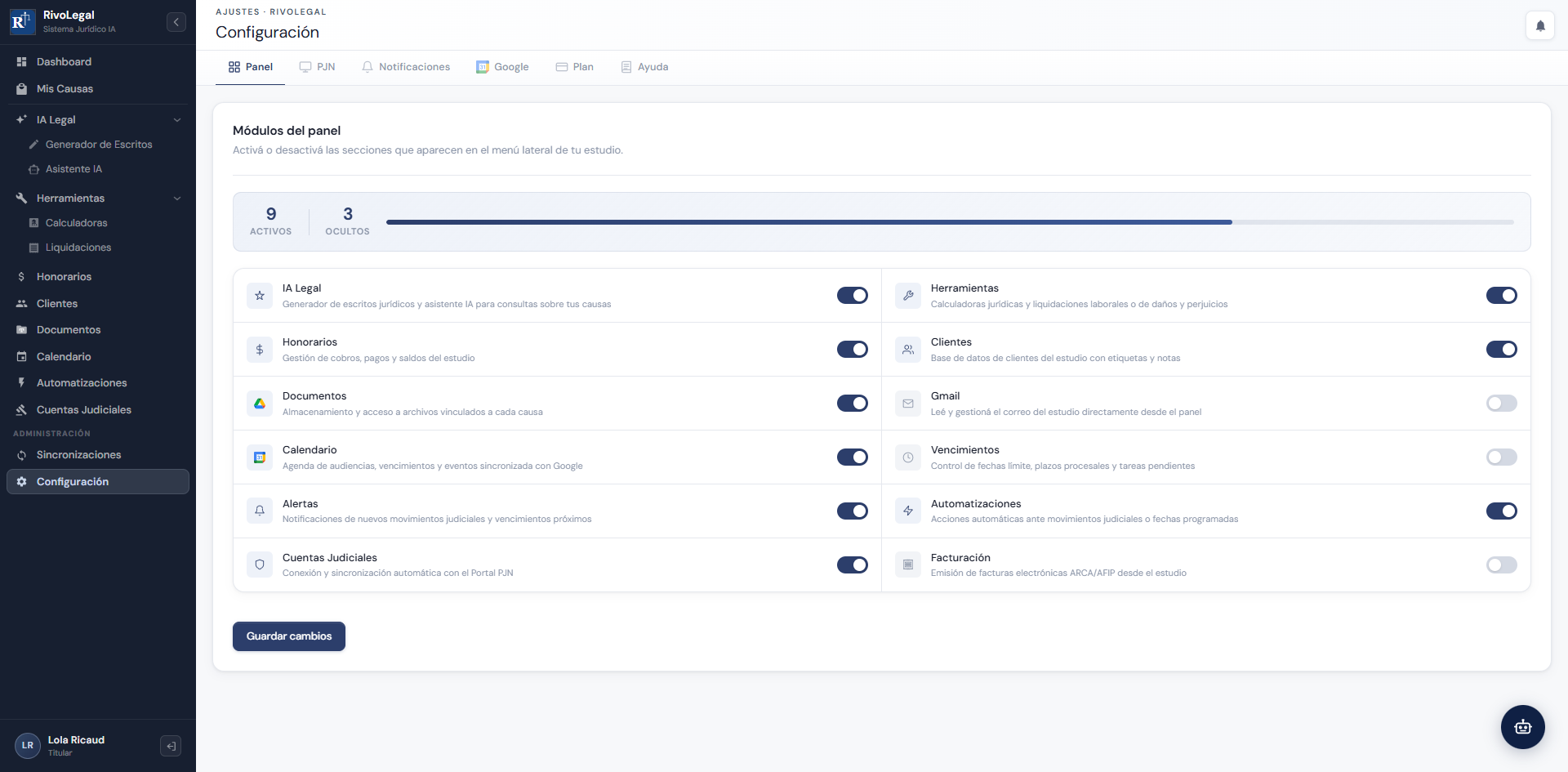Enable the Gmail module toggle
The image size is (1568, 772).
tap(1502, 404)
